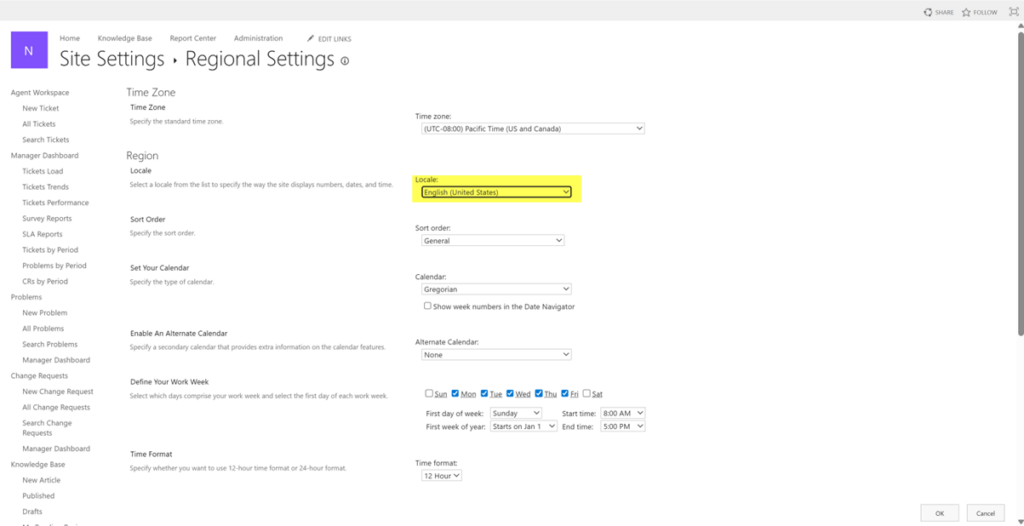Image resolution: width=1024 pixels, height=526 pixels.
Task: Click the focus-on-content icon at top right
Action: click(x=1013, y=12)
